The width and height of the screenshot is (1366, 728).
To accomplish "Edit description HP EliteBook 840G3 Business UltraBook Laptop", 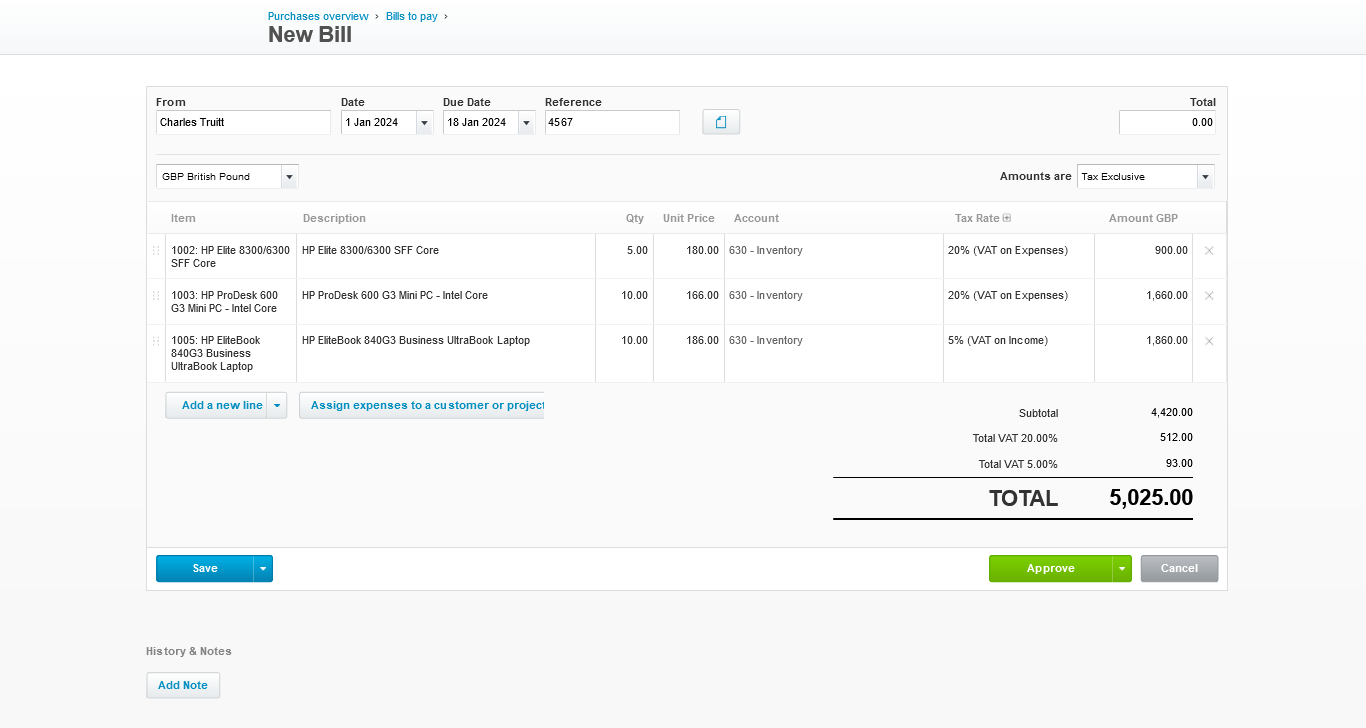I will click(x=446, y=353).
